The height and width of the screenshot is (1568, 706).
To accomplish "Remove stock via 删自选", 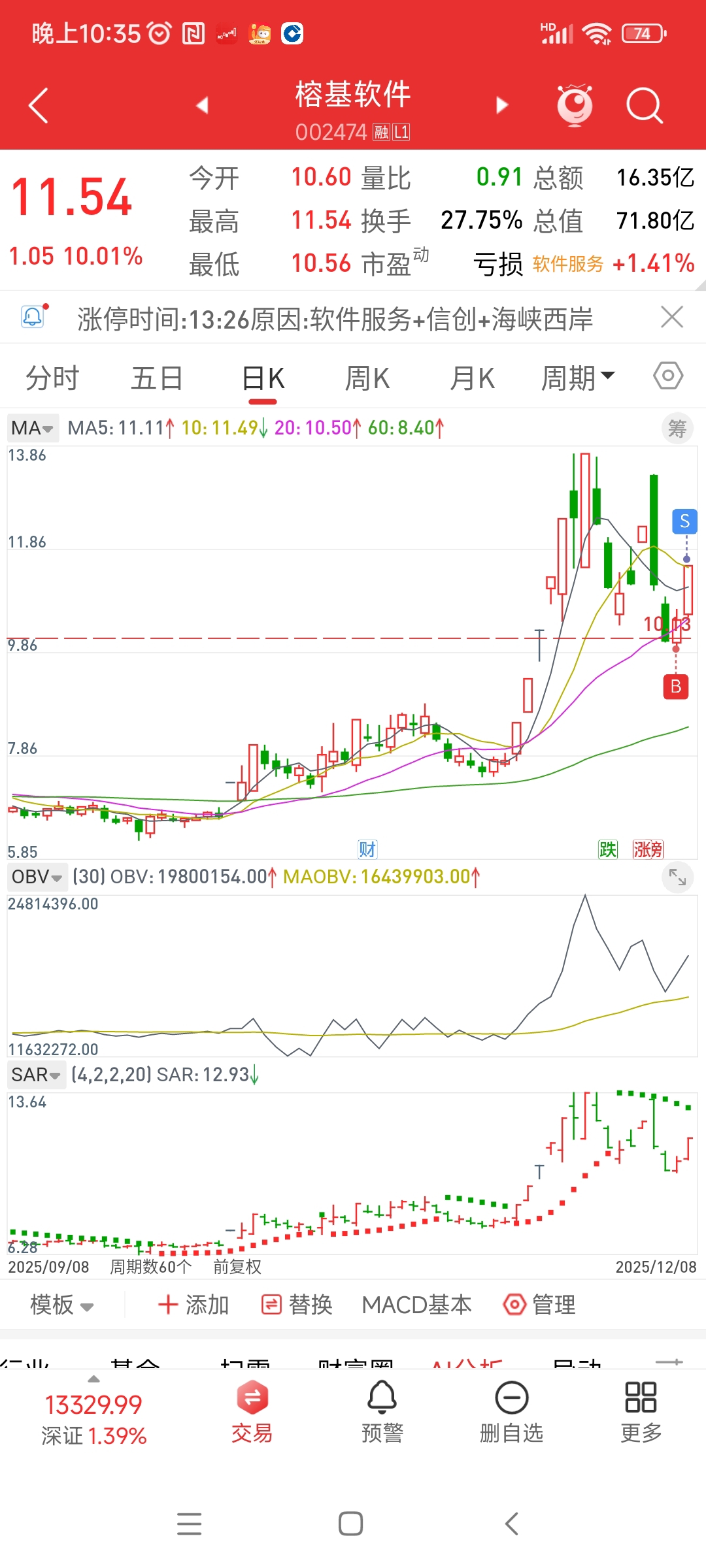I will (512, 1412).
